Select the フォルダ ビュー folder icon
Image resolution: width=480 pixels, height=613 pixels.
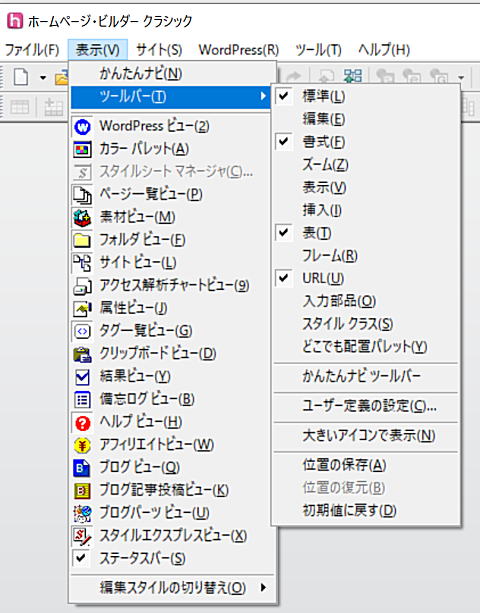(x=82, y=240)
